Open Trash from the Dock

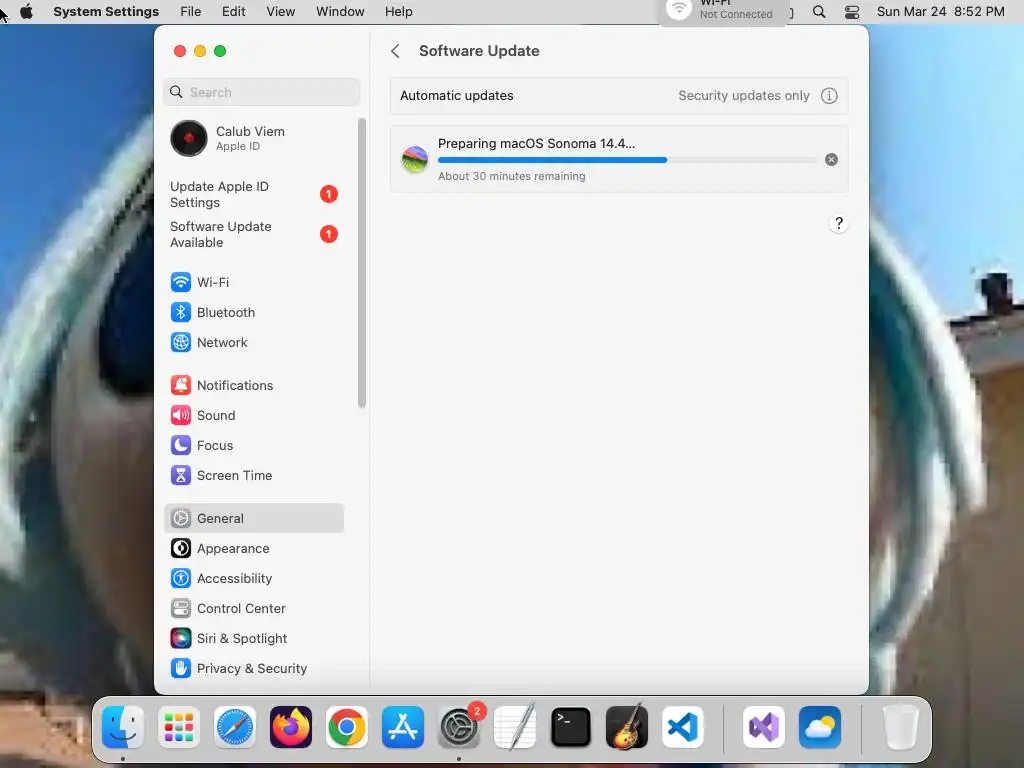point(901,727)
